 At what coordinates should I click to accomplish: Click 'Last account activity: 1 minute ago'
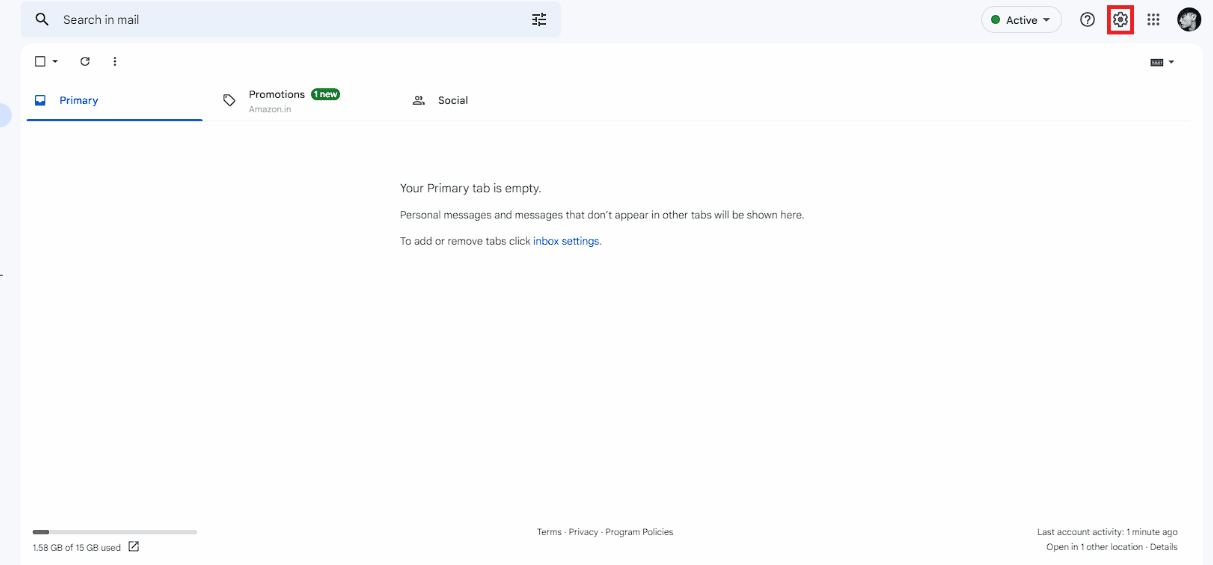pyautogui.click(x=1107, y=532)
